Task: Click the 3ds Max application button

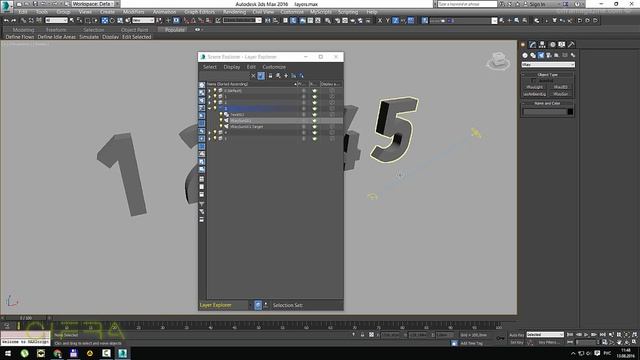Action: [x=6, y=6]
